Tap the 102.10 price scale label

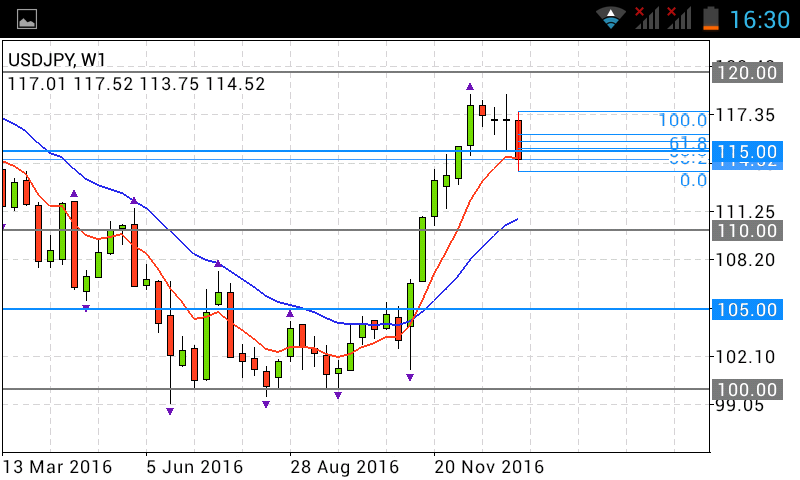[745, 357]
